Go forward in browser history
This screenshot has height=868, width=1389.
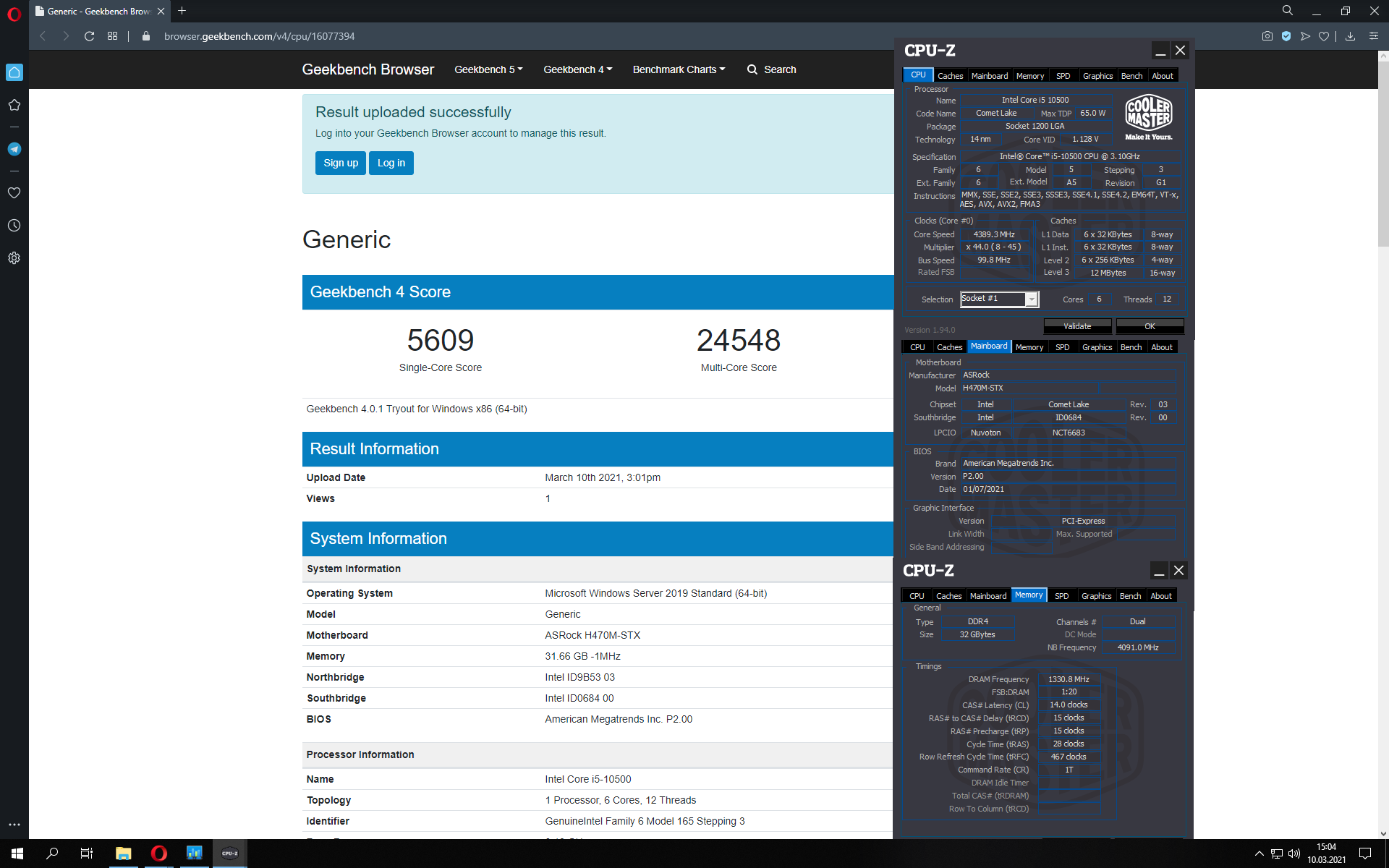coord(66,36)
